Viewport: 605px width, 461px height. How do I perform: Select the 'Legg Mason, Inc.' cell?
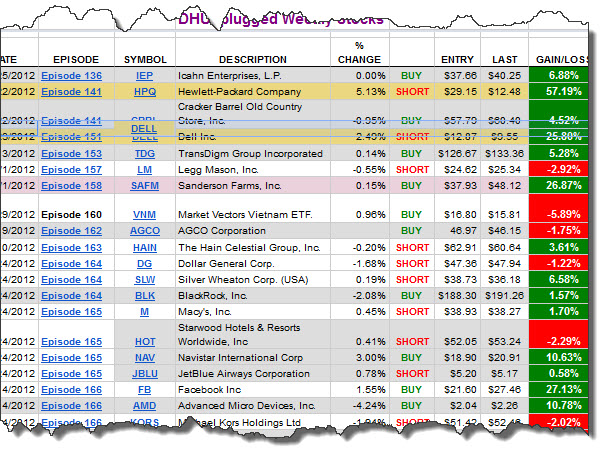(x=253, y=170)
